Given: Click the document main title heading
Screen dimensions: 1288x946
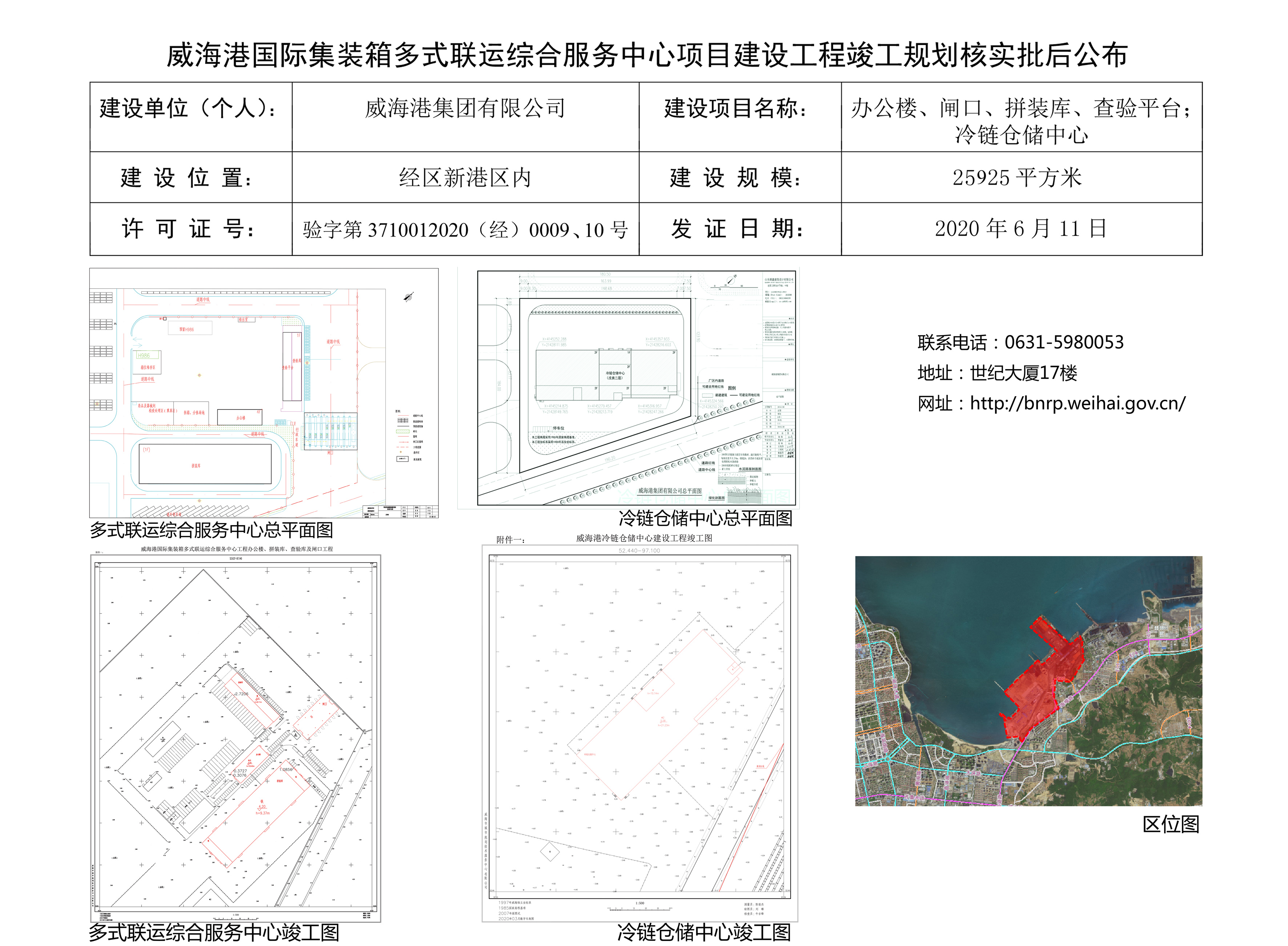Looking at the screenshot, I should tap(646, 56).
